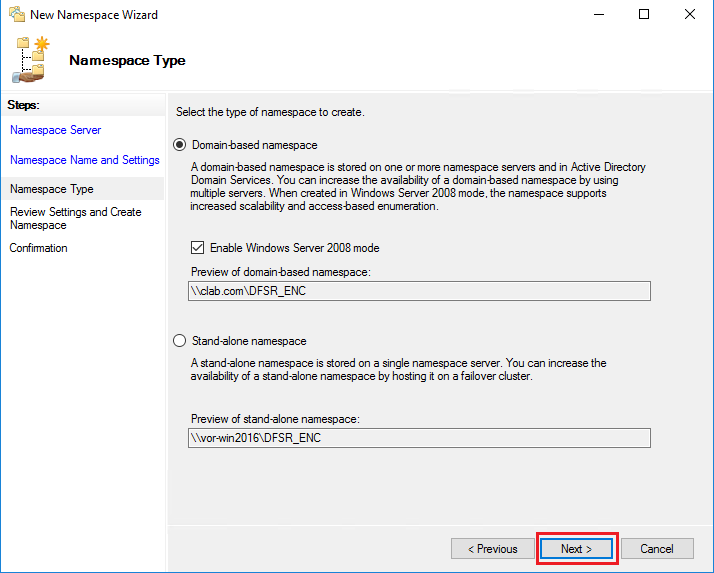Click Review Settings and Create Namespace step
714x573 pixels.
click(x=75, y=218)
